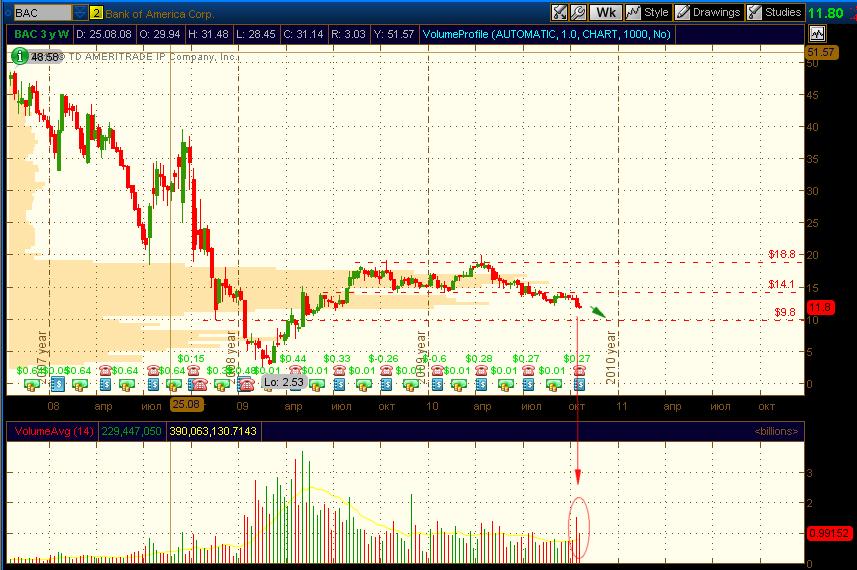This screenshot has width=857, height=570.
Task: Open the Drawings menu
Action: coord(708,13)
